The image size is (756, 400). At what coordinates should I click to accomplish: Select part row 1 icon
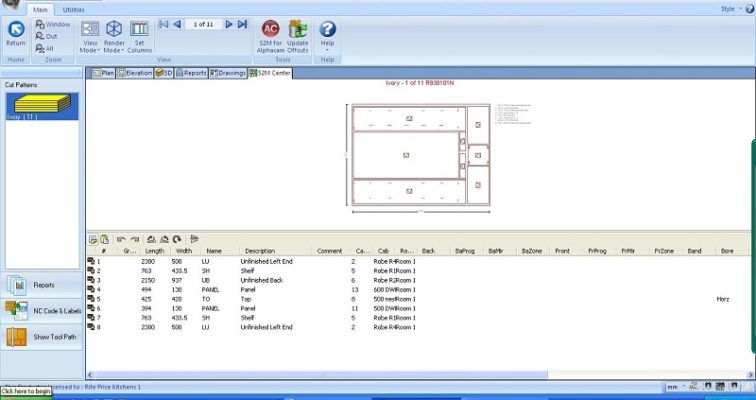tap(91, 261)
